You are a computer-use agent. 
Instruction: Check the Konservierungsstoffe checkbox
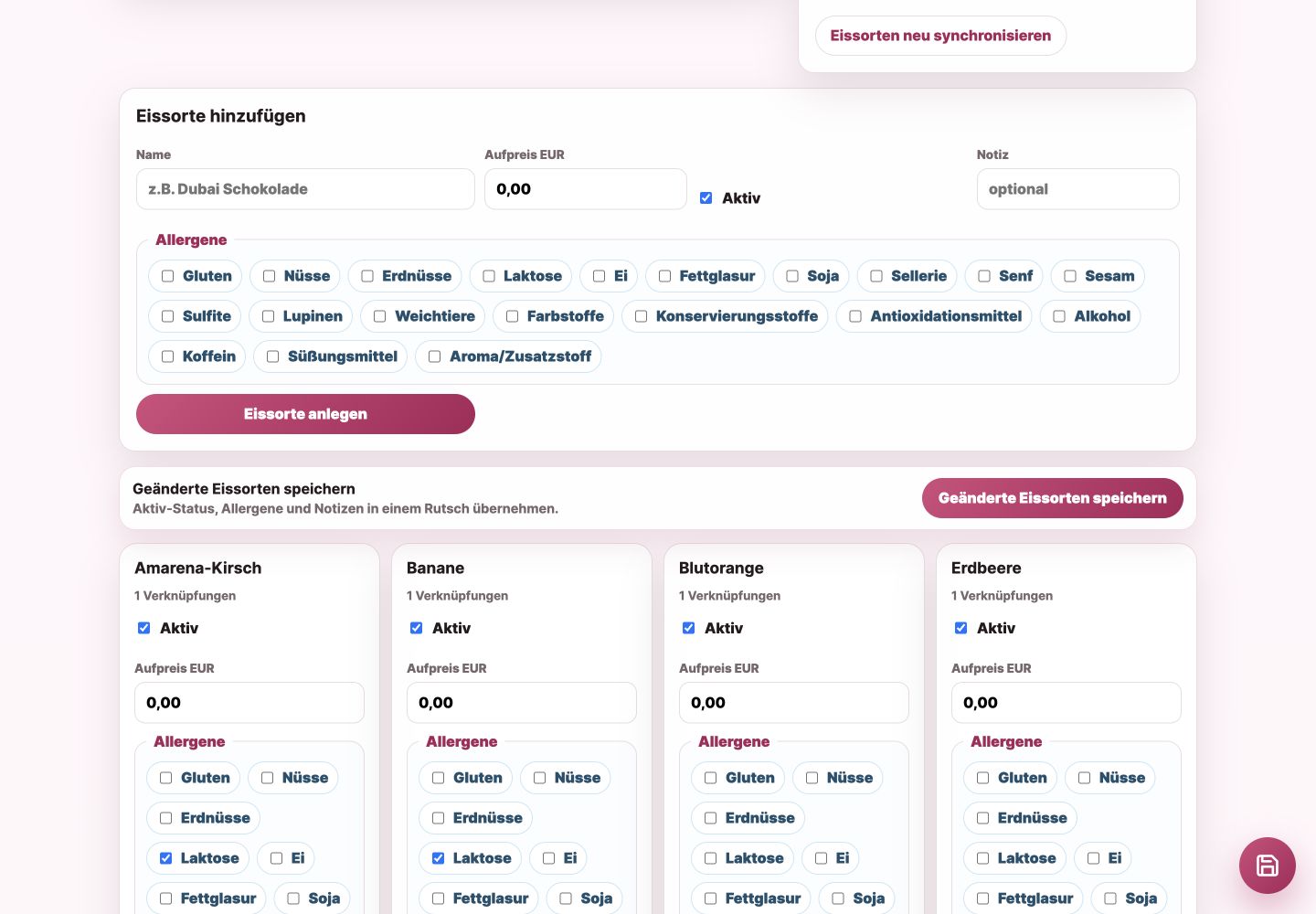641,316
